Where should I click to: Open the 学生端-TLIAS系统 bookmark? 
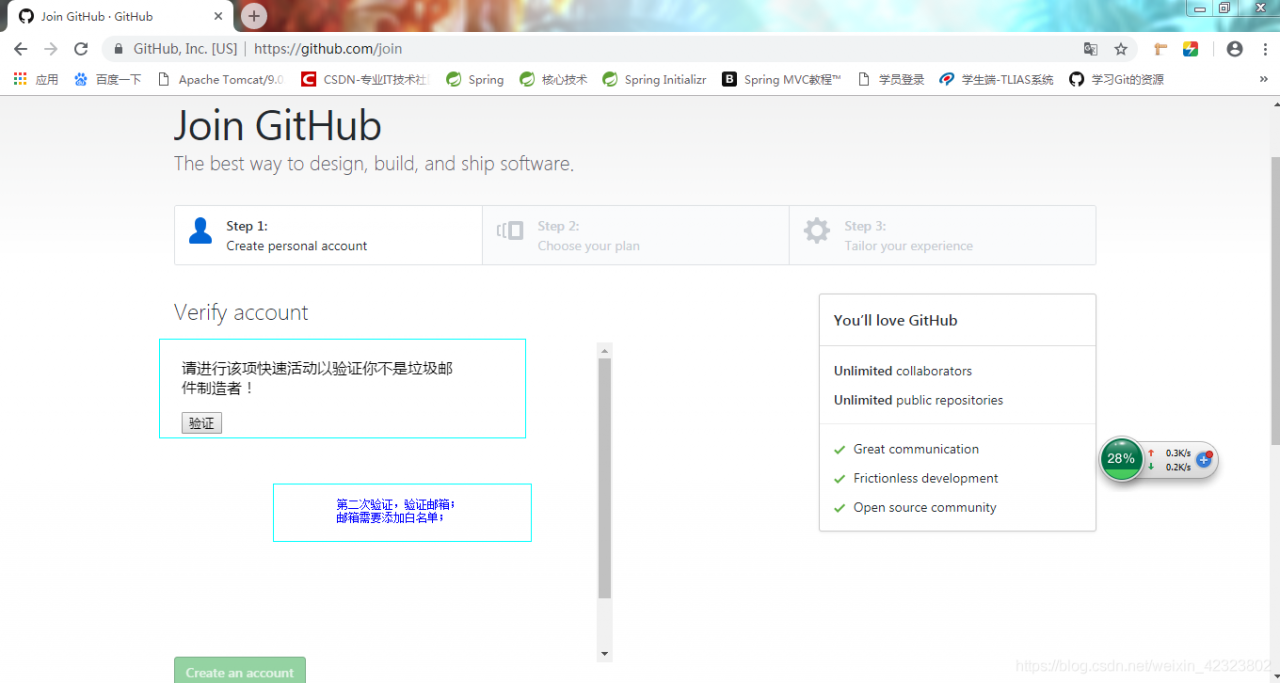[x=997, y=79]
